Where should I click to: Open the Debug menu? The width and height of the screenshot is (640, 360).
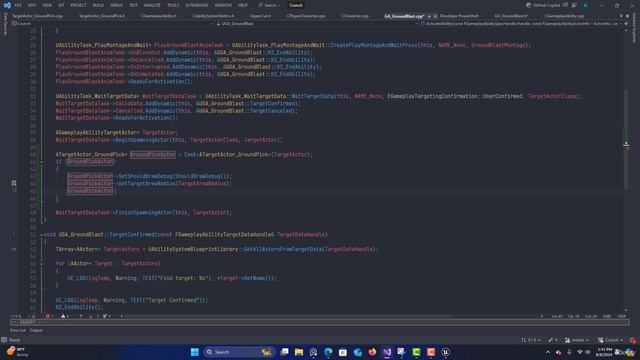pos(116,5)
